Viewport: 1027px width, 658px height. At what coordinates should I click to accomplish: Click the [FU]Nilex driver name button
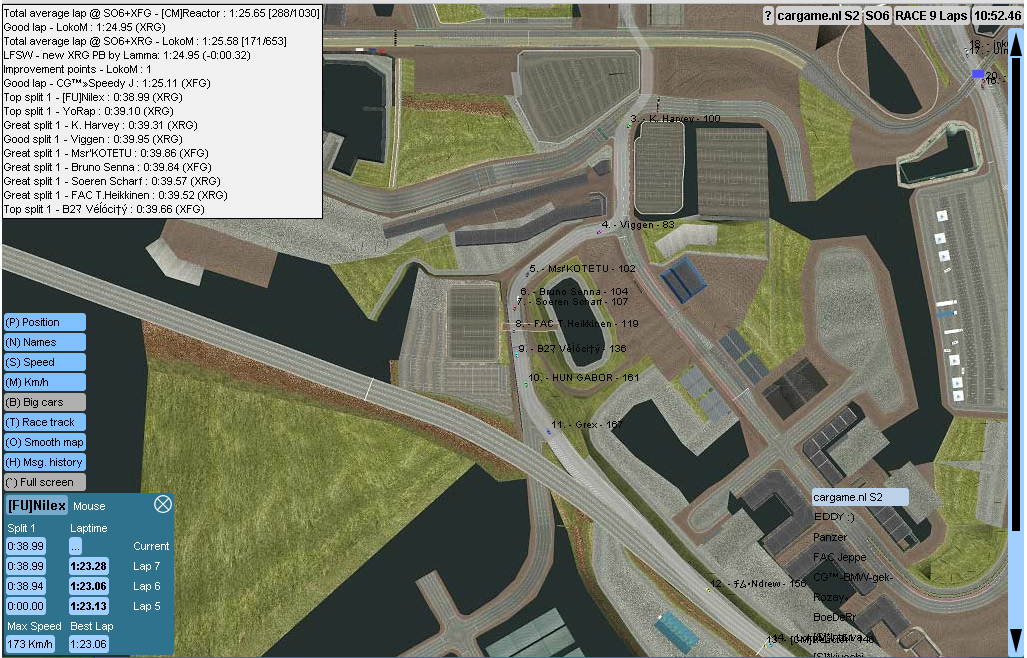point(37,505)
